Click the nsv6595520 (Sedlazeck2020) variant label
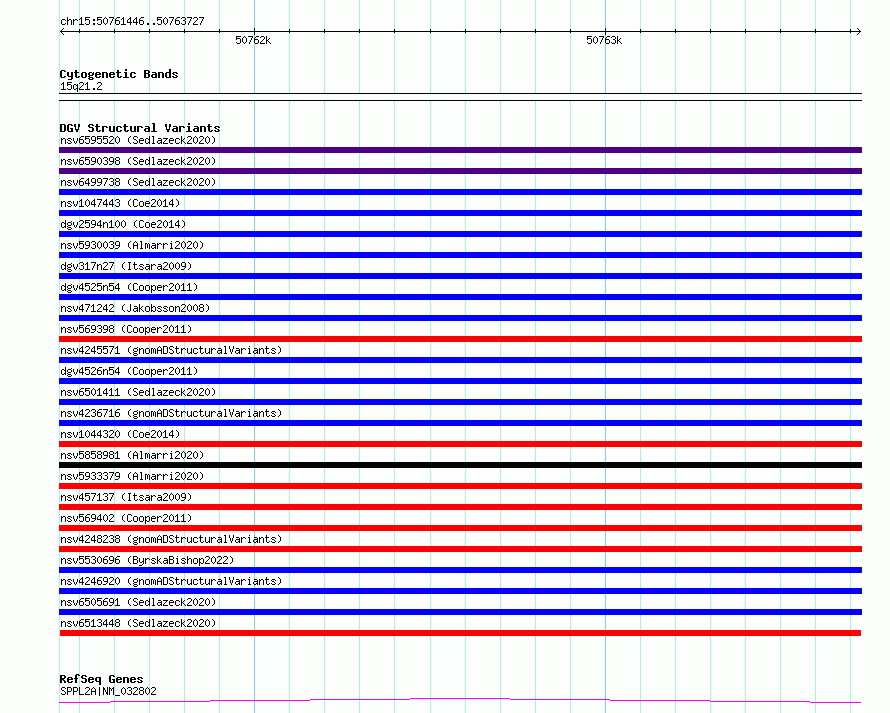The height and width of the screenshot is (713, 890). tap(138, 140)
